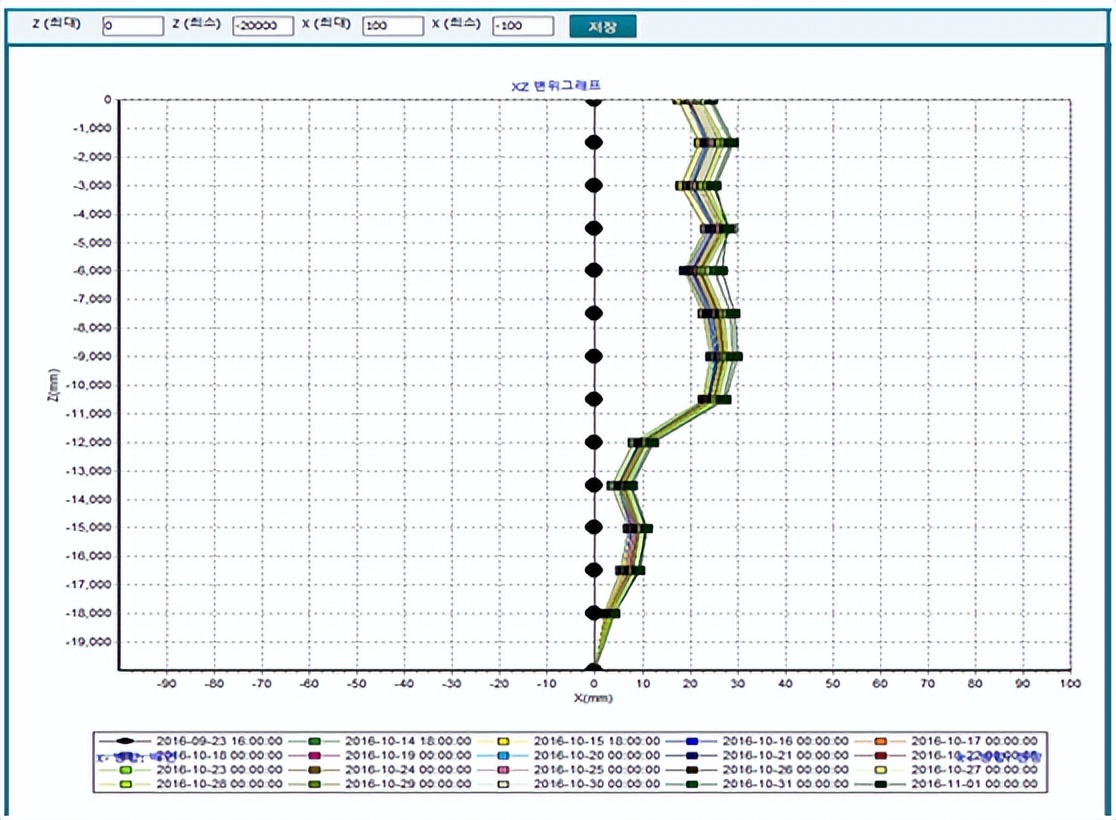Click the 2016-10-16 00:00:00 blue legend marker

(691, 741)
